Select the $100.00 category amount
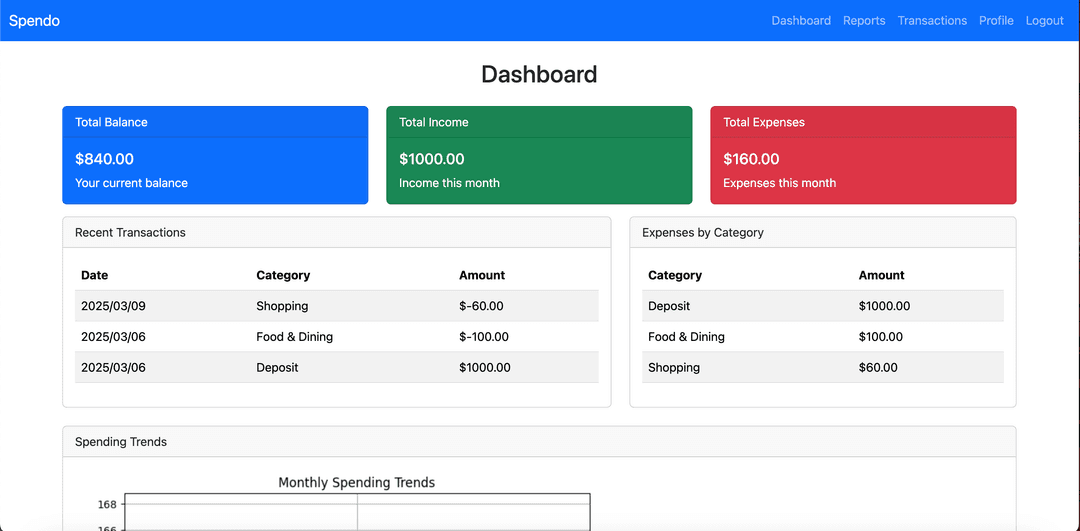1080x531 pixels. (881, 337)
